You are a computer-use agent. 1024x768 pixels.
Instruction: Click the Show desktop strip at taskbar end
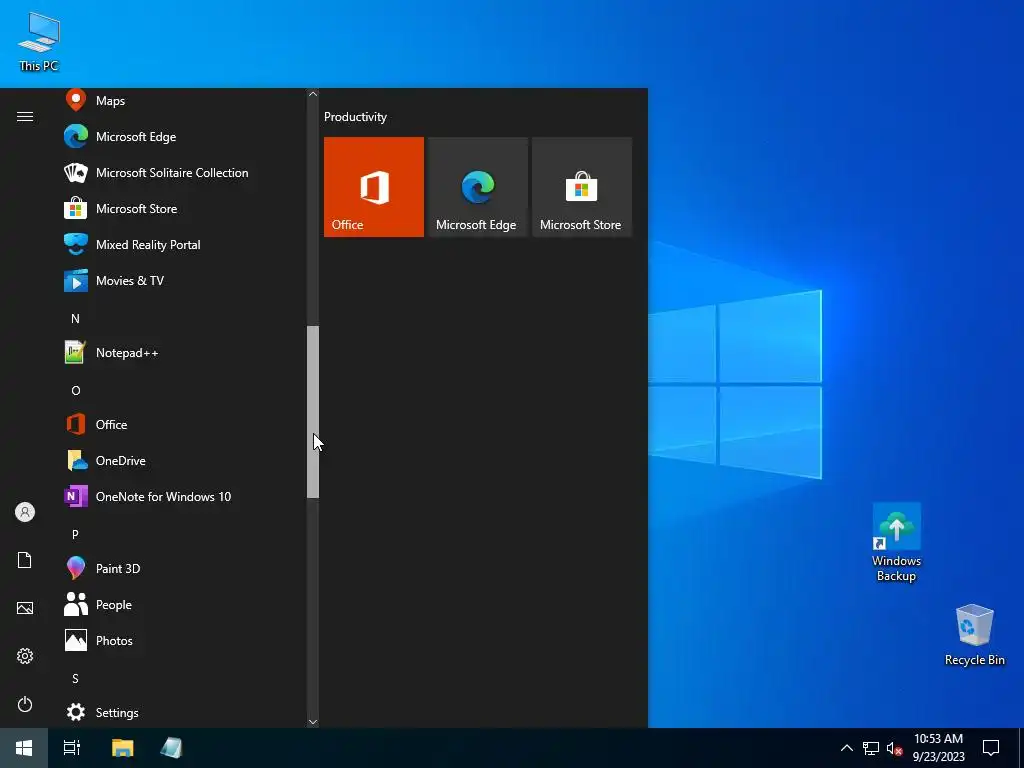pyautogui.click(x=1021, y=748)
